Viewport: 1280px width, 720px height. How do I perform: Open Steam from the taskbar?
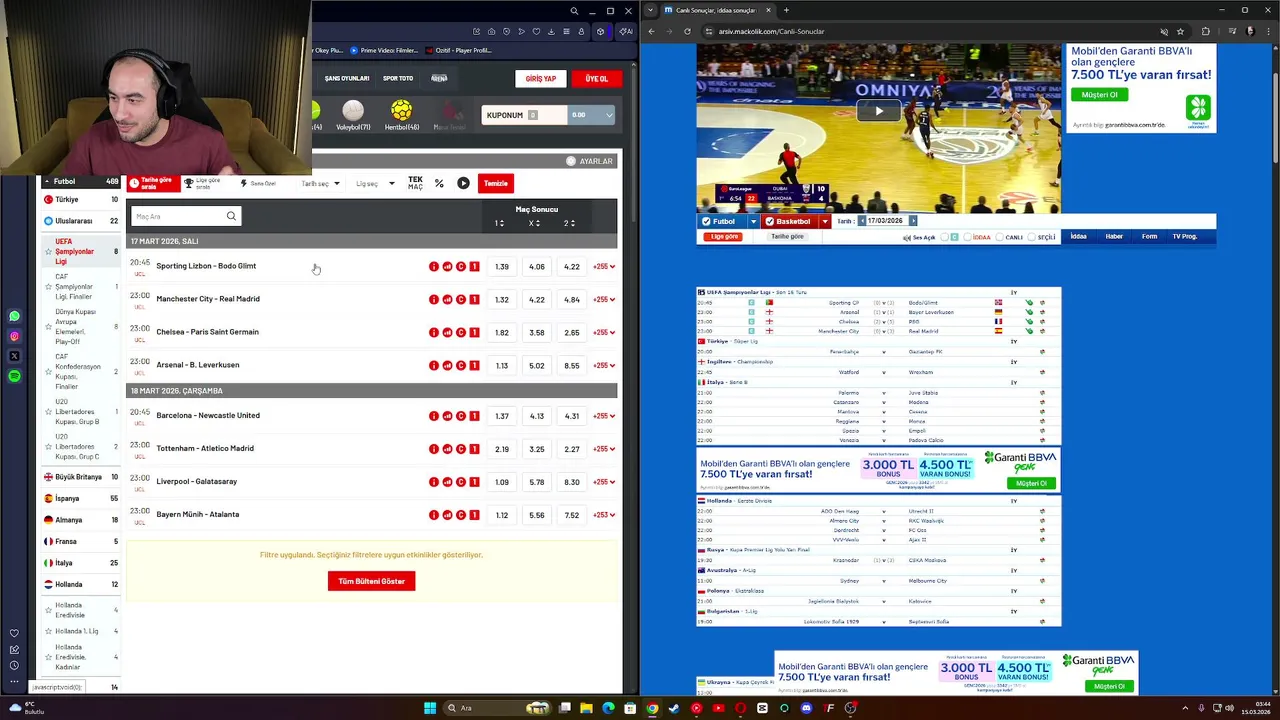(x=674, y=708)
